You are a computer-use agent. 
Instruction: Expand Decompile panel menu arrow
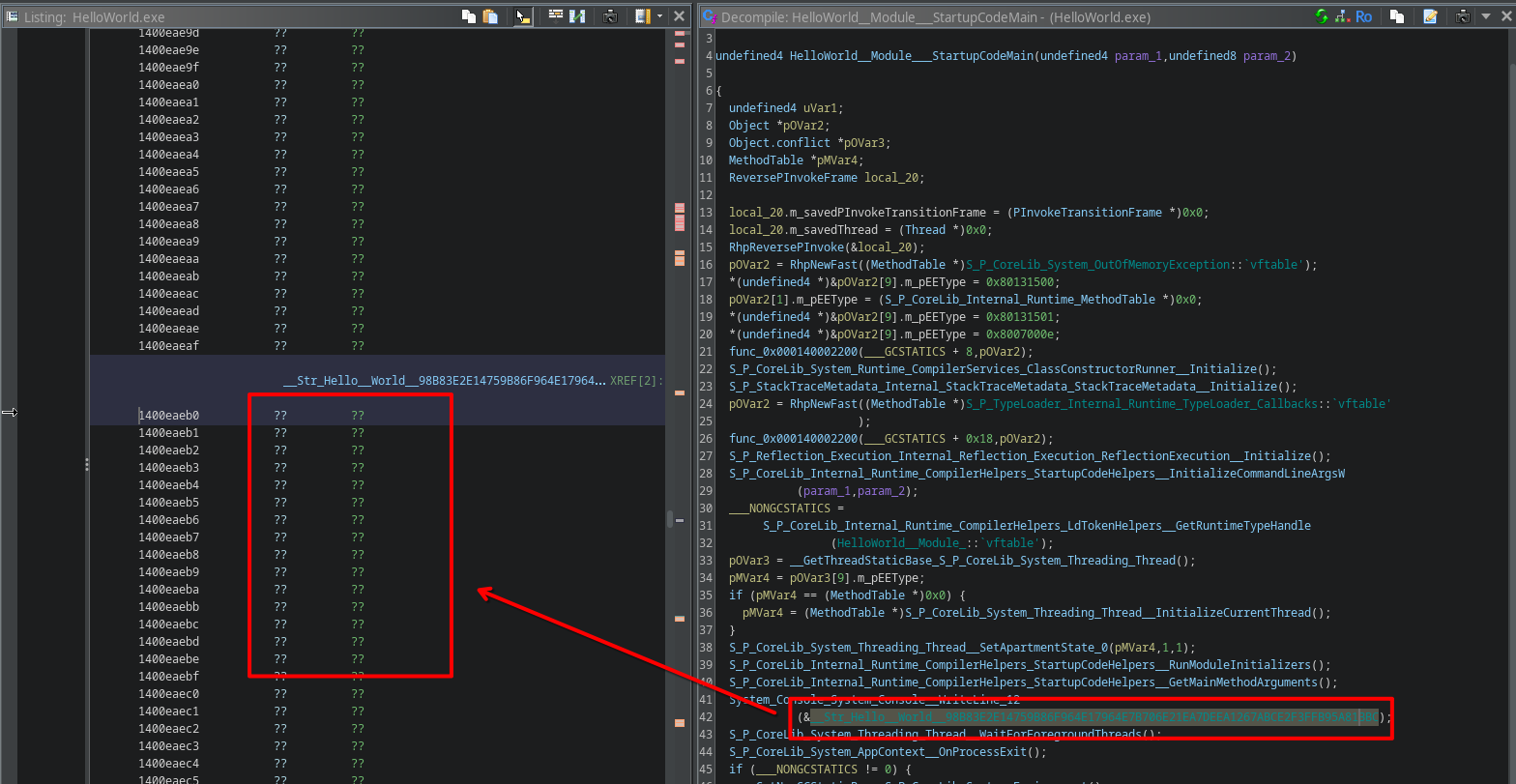tap(1485, 16)
